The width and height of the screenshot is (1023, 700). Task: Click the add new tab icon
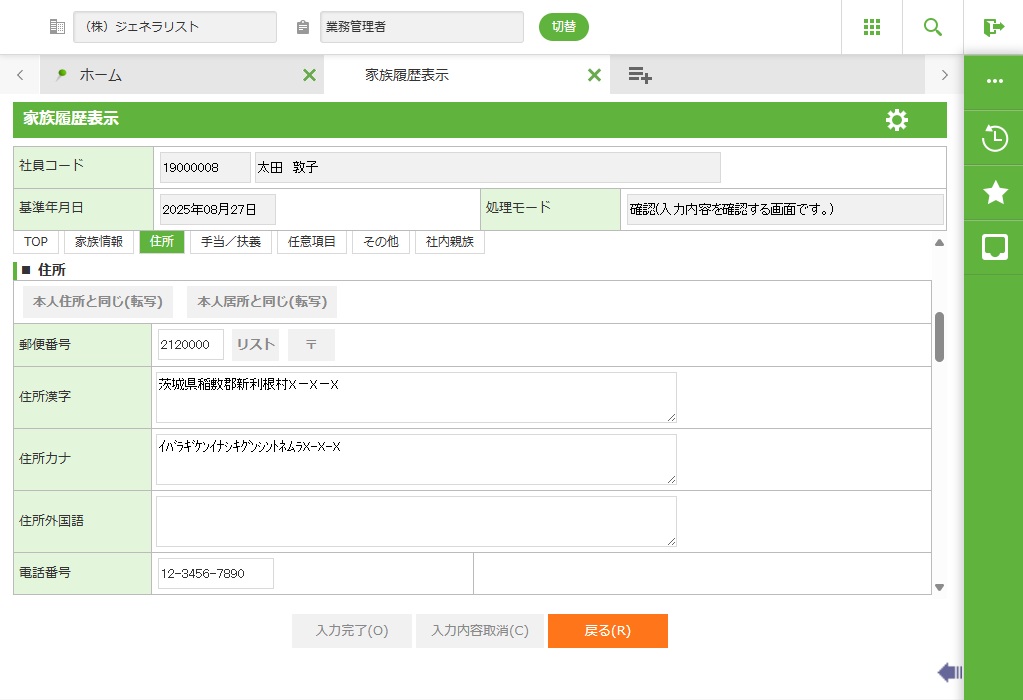(x=640, y=75)
